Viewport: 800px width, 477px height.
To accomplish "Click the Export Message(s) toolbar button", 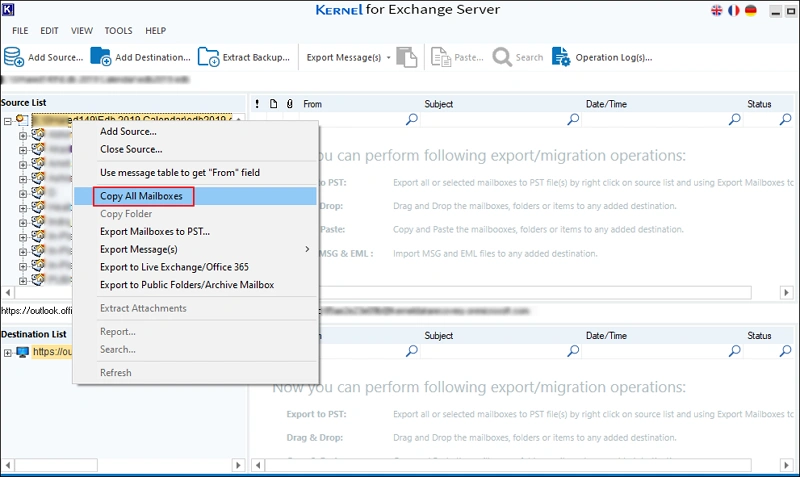I will point(343,58).
